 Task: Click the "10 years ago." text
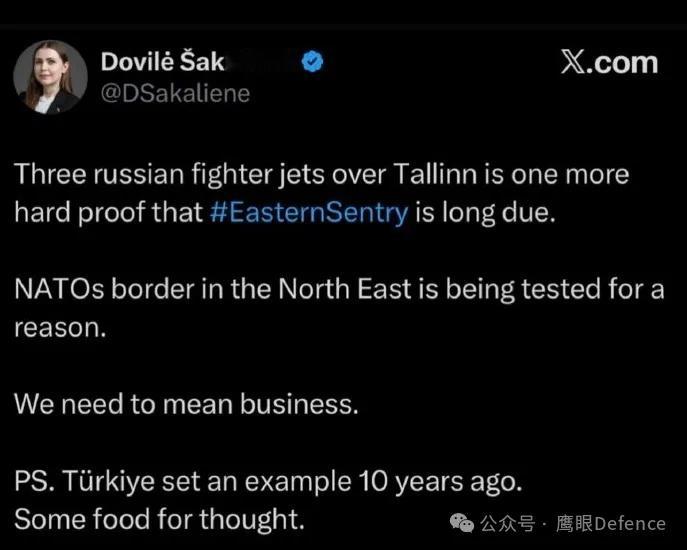tap(440, 482)
